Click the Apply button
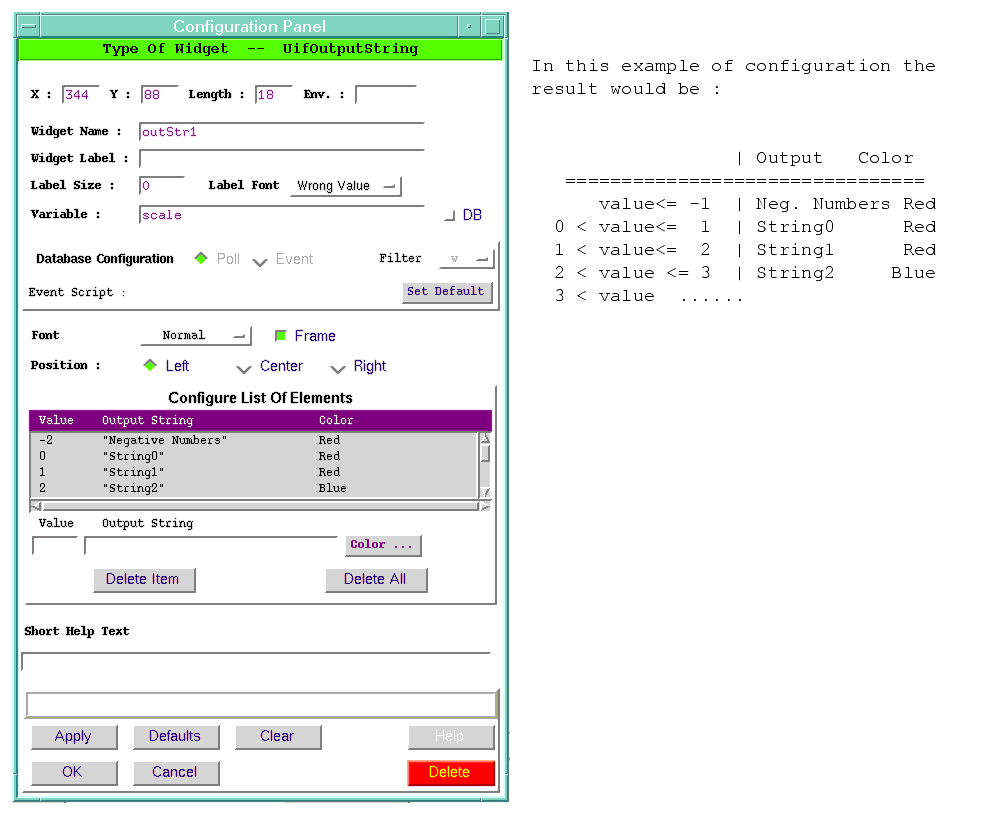This screenshot has height=815, width=989. click(73, 737)
